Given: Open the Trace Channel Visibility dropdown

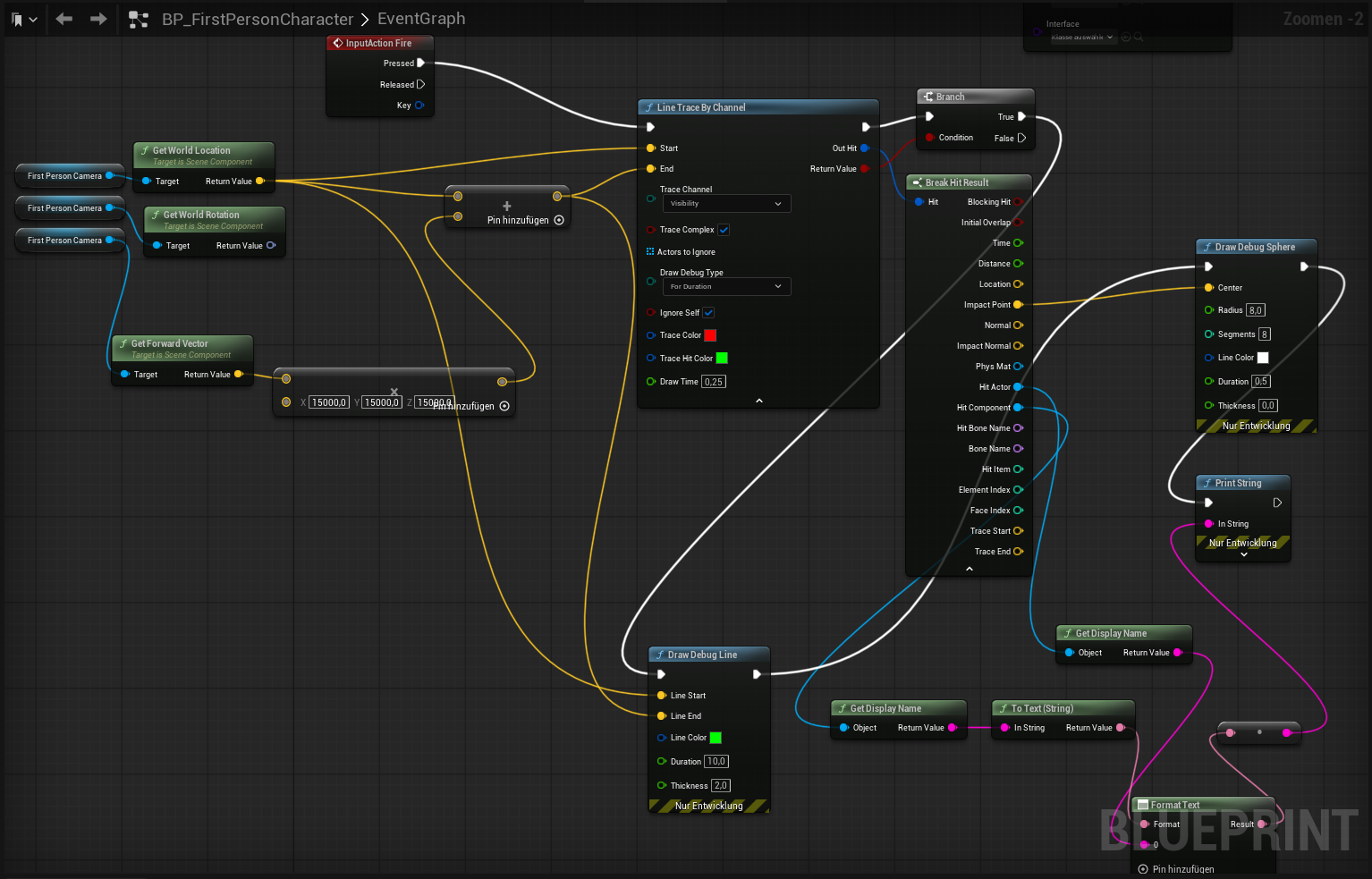Looking at the screenshot, I should [725, 204].
